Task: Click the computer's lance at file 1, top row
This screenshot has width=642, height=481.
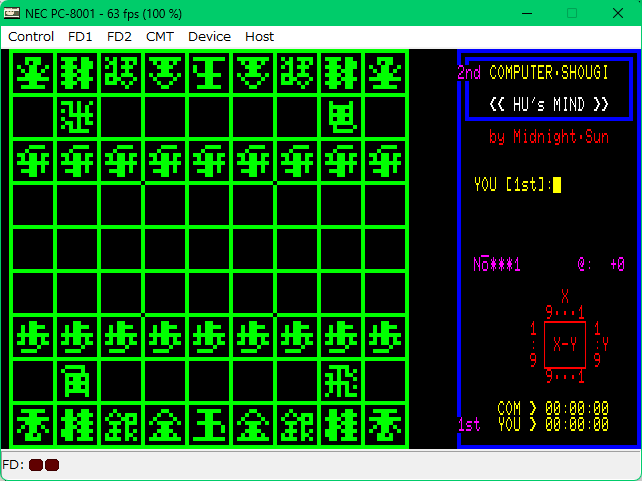Action: (x=385, y=73)
